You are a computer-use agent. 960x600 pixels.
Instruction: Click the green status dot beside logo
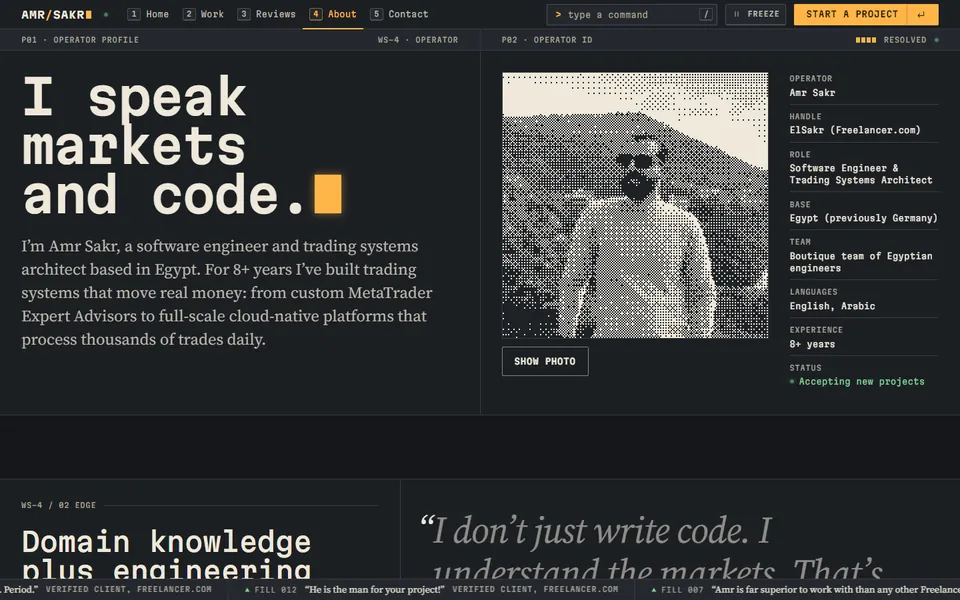106,14
